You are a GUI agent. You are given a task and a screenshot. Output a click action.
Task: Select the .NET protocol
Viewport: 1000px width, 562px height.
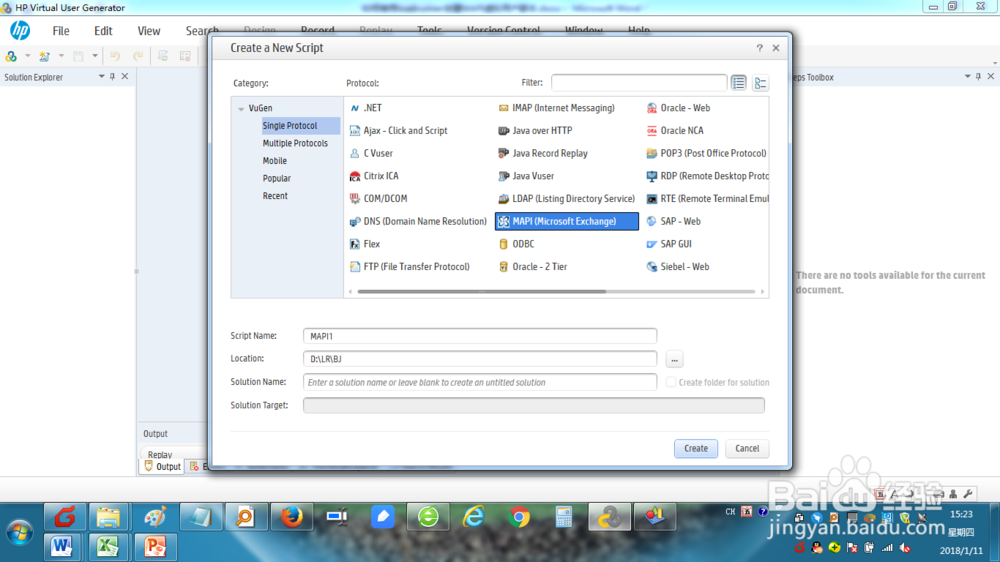(366, 108)
